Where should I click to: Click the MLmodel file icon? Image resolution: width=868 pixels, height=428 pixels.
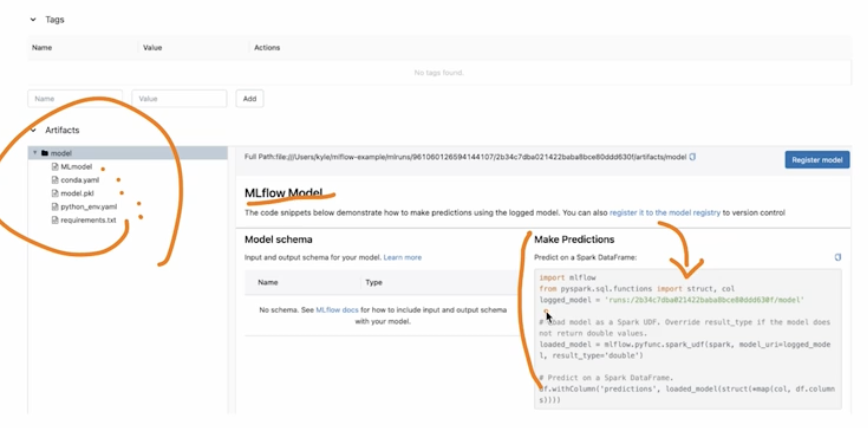55,167
